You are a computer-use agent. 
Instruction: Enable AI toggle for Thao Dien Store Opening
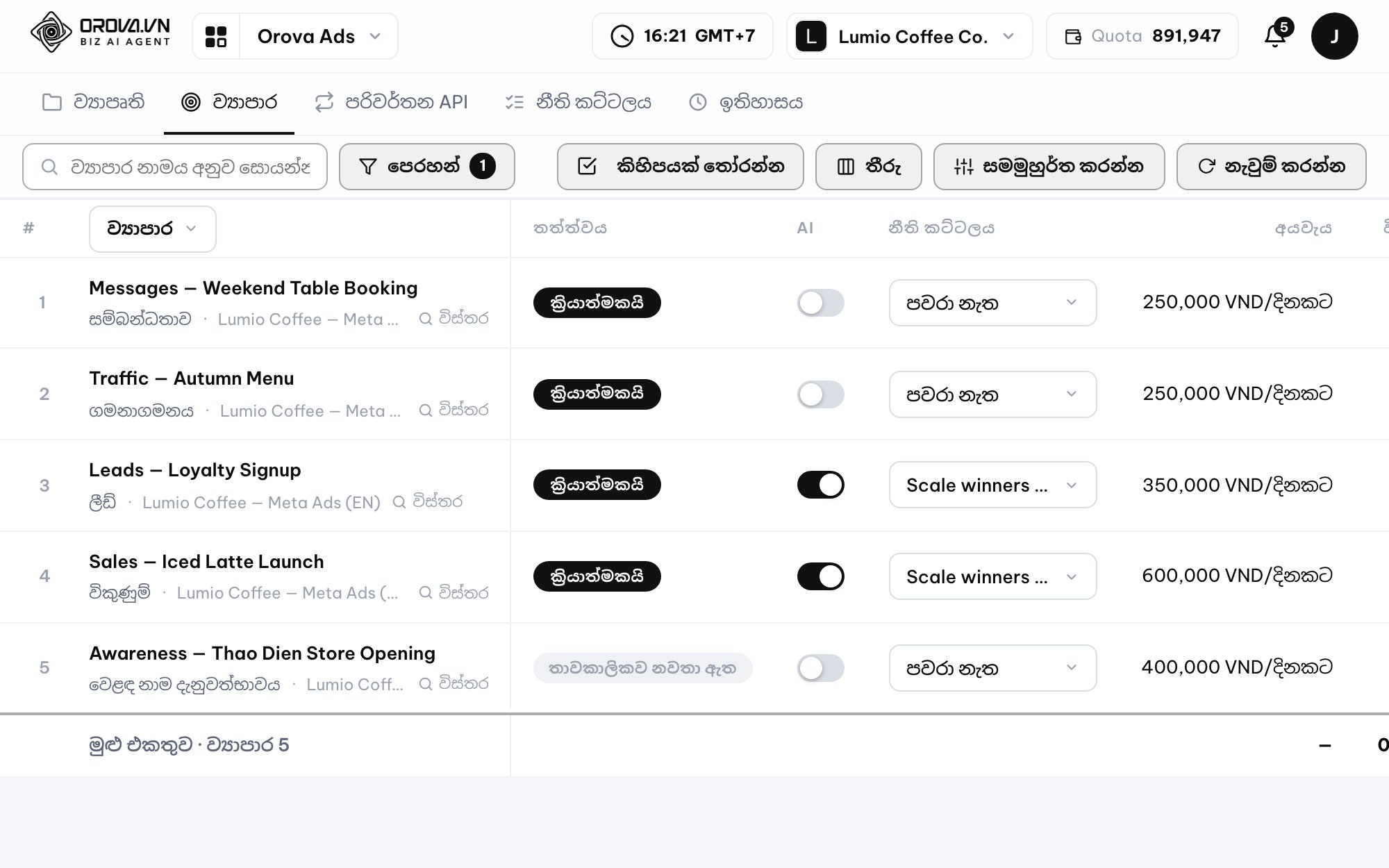click(x=820, y=668)
